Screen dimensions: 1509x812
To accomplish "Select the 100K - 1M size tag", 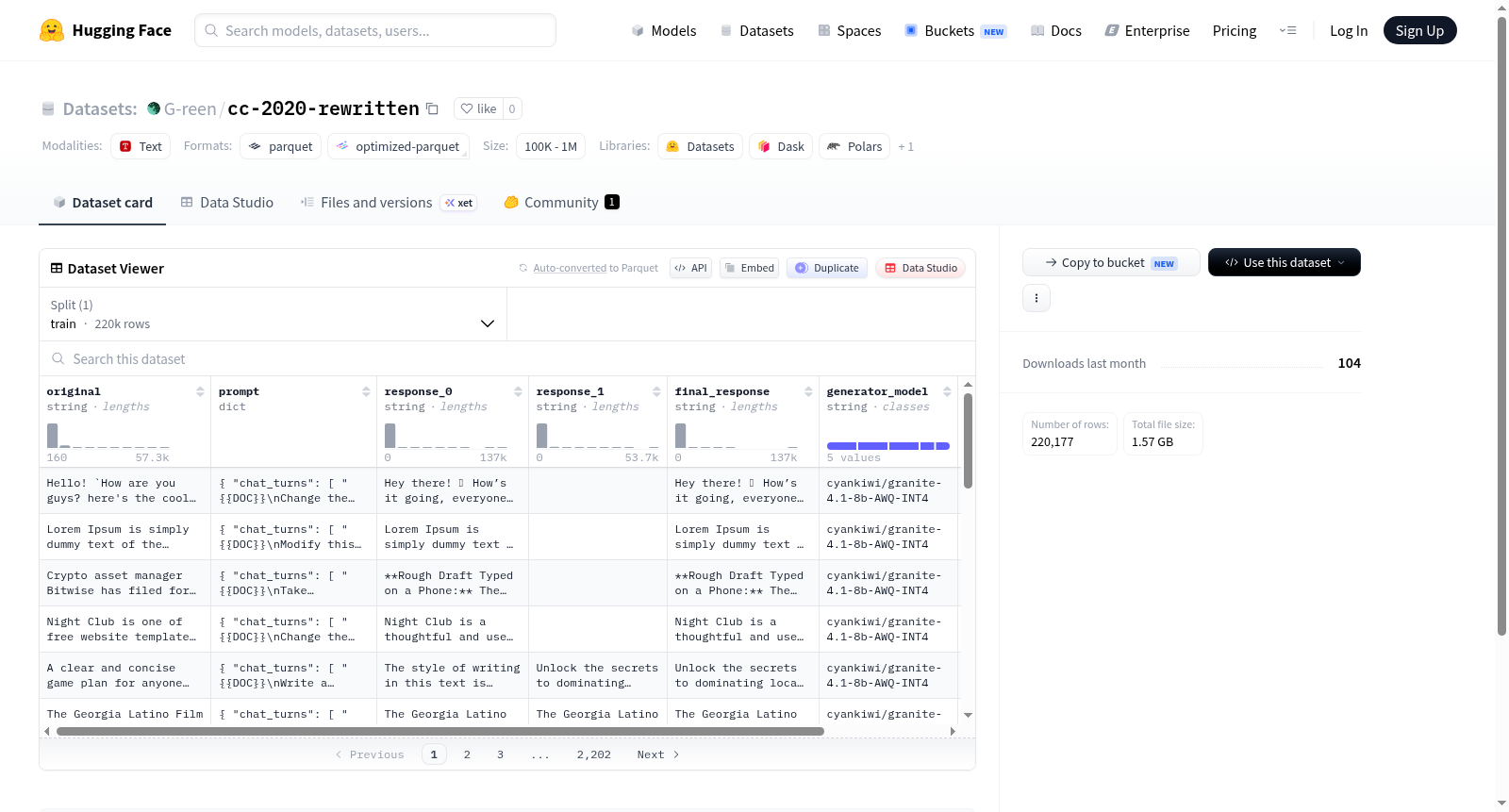I will [551, 146].
